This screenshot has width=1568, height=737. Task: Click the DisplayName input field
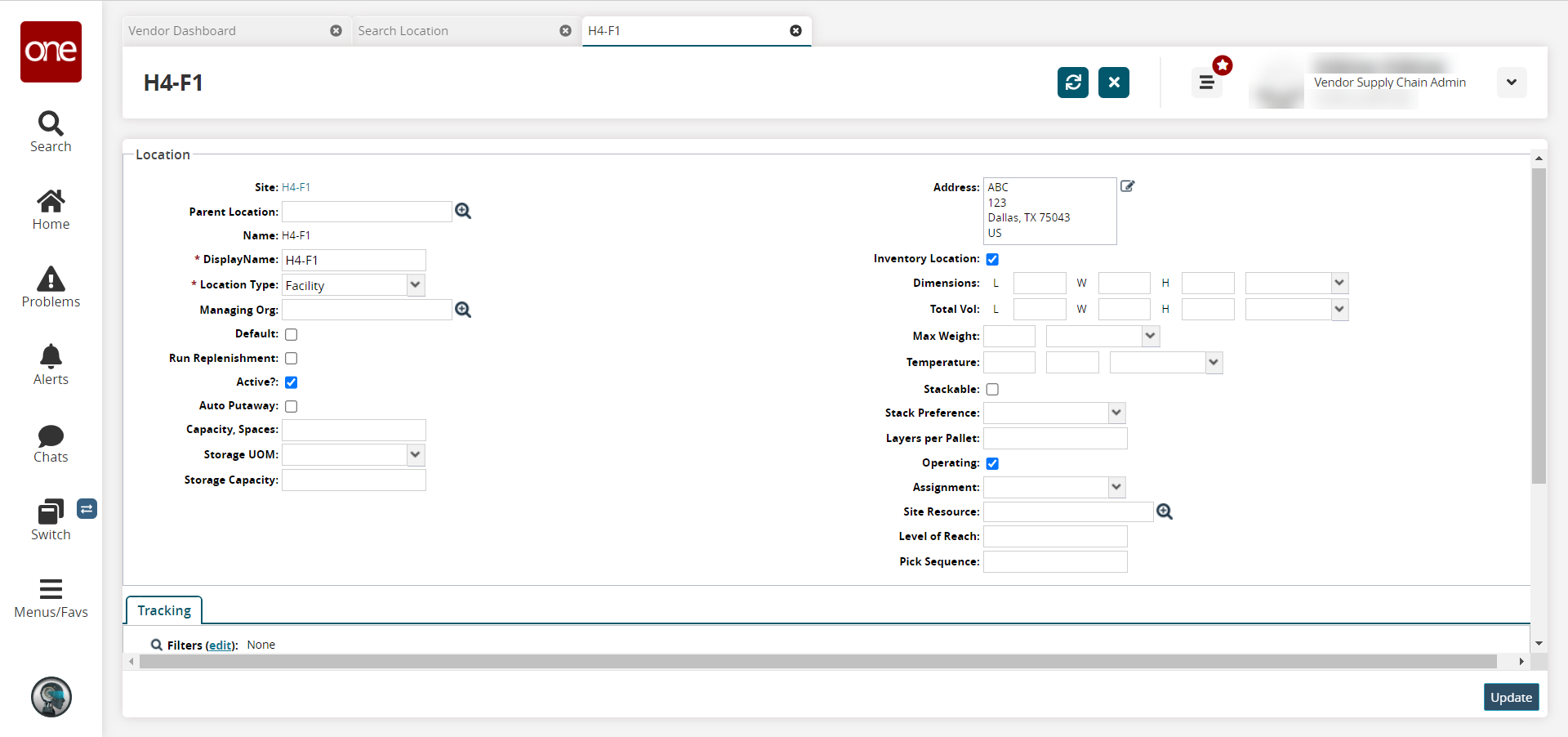point(354,260)
